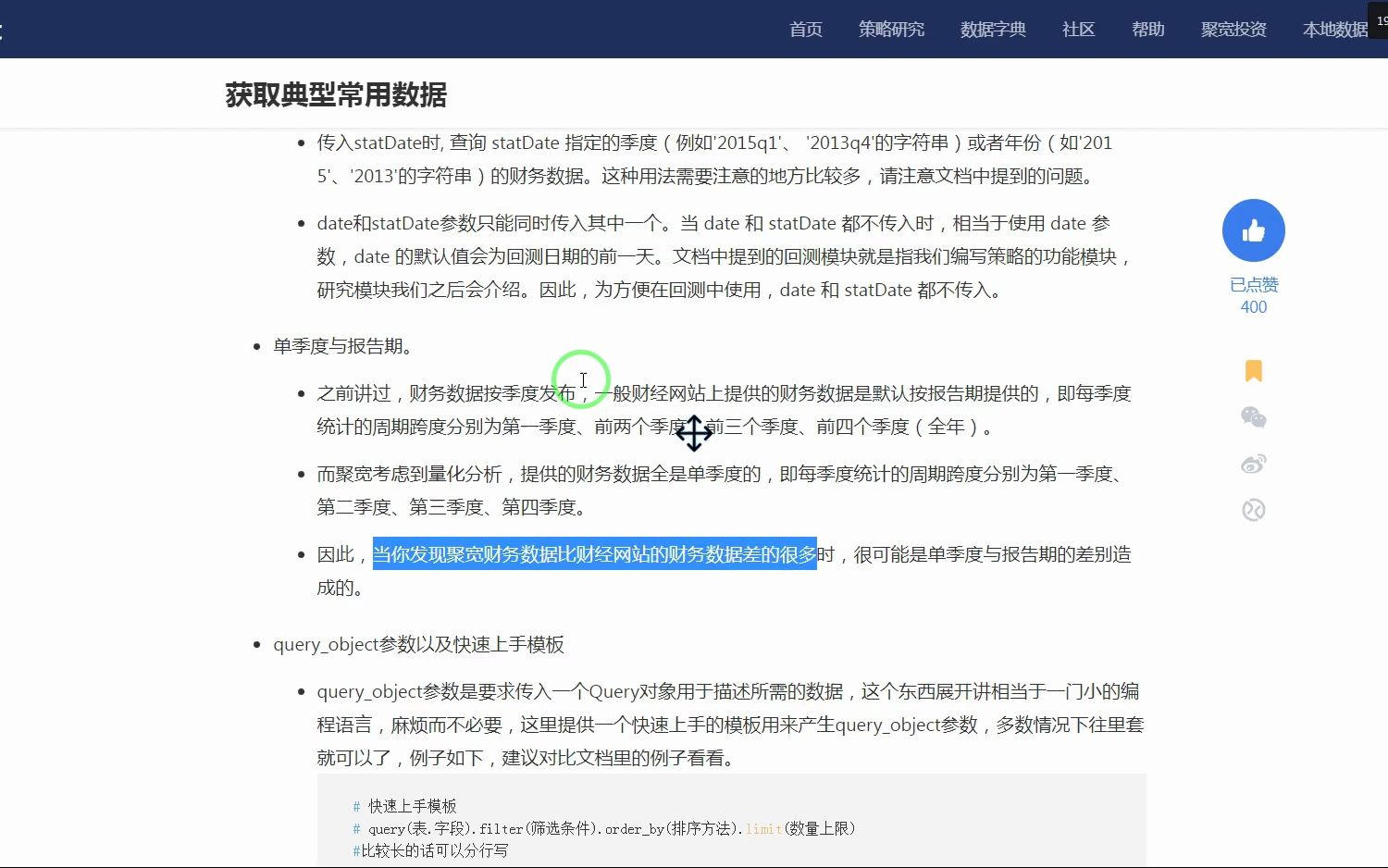The width and height of the screenshot is (1388, 868).
Task: Open 策略研究 in the top navigation
Action: coord(891,30)
